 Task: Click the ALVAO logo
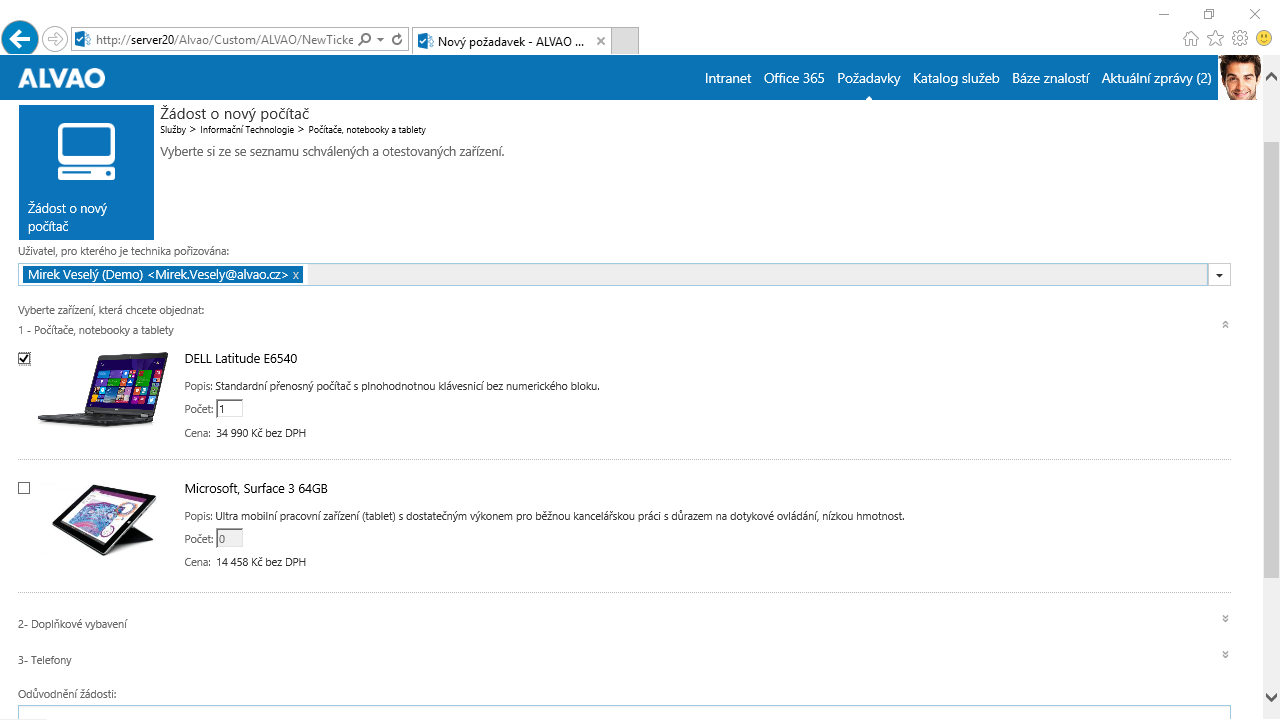coord(61,78)
